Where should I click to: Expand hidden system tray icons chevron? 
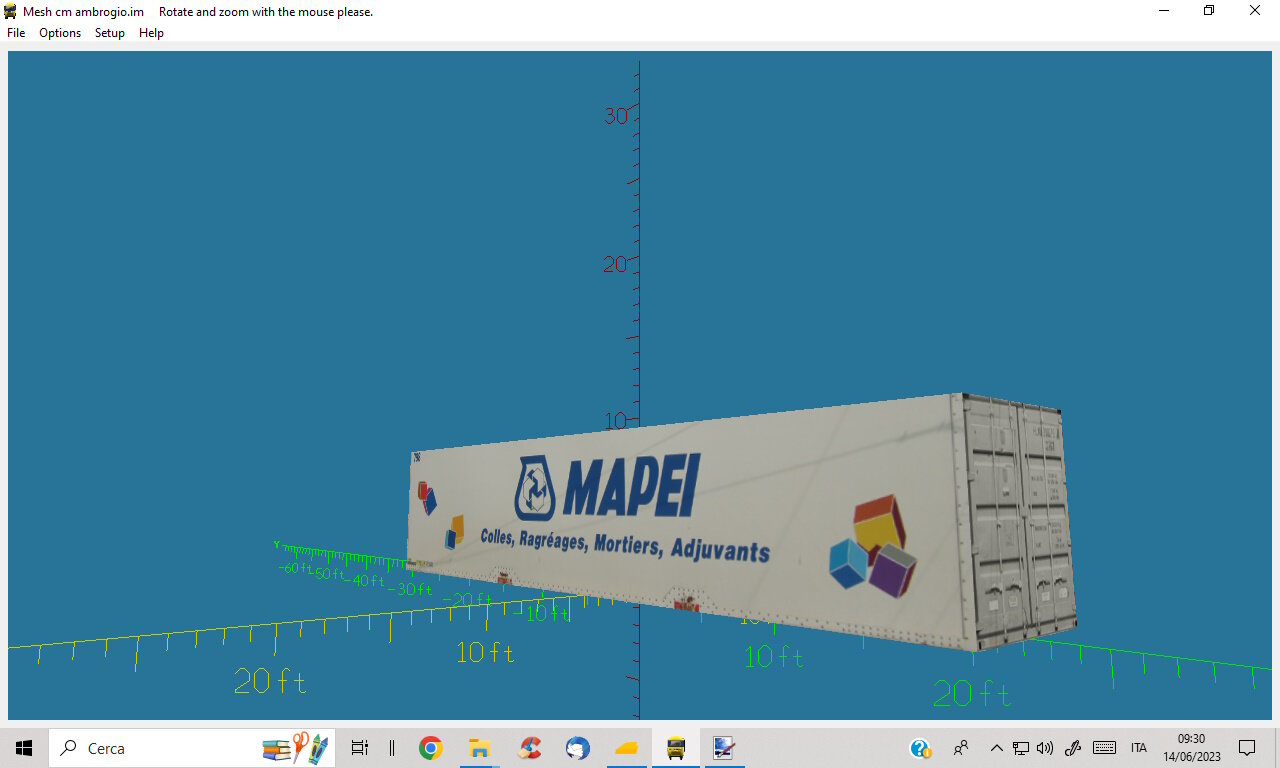pos(996,748)
